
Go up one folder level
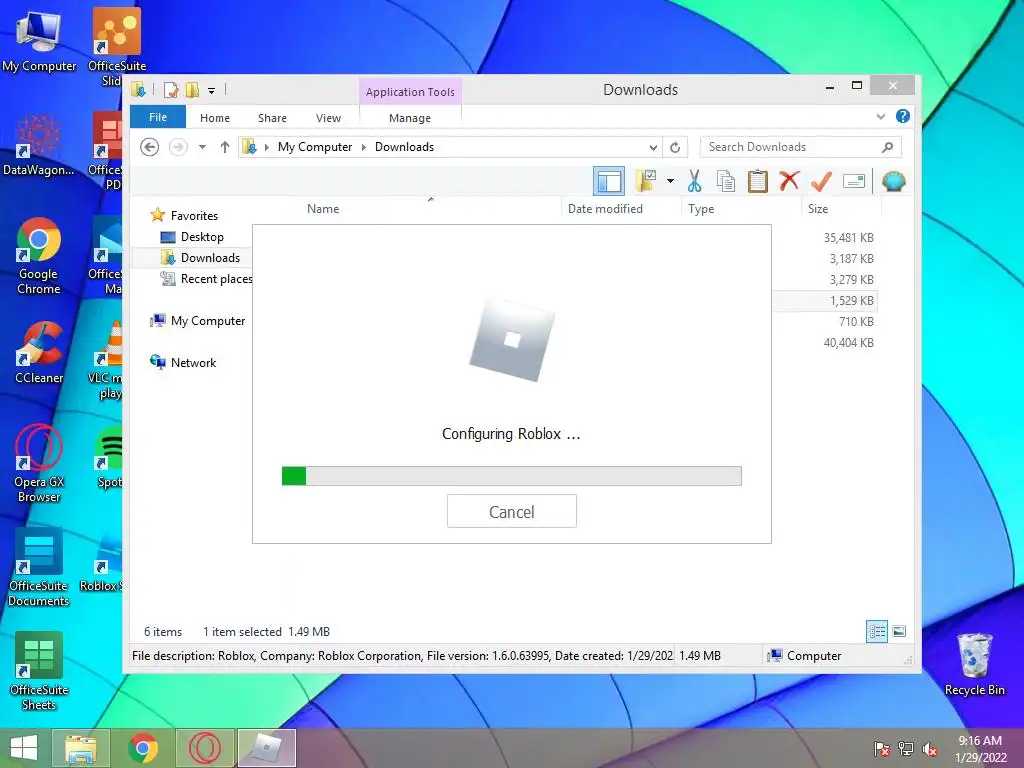225,147
